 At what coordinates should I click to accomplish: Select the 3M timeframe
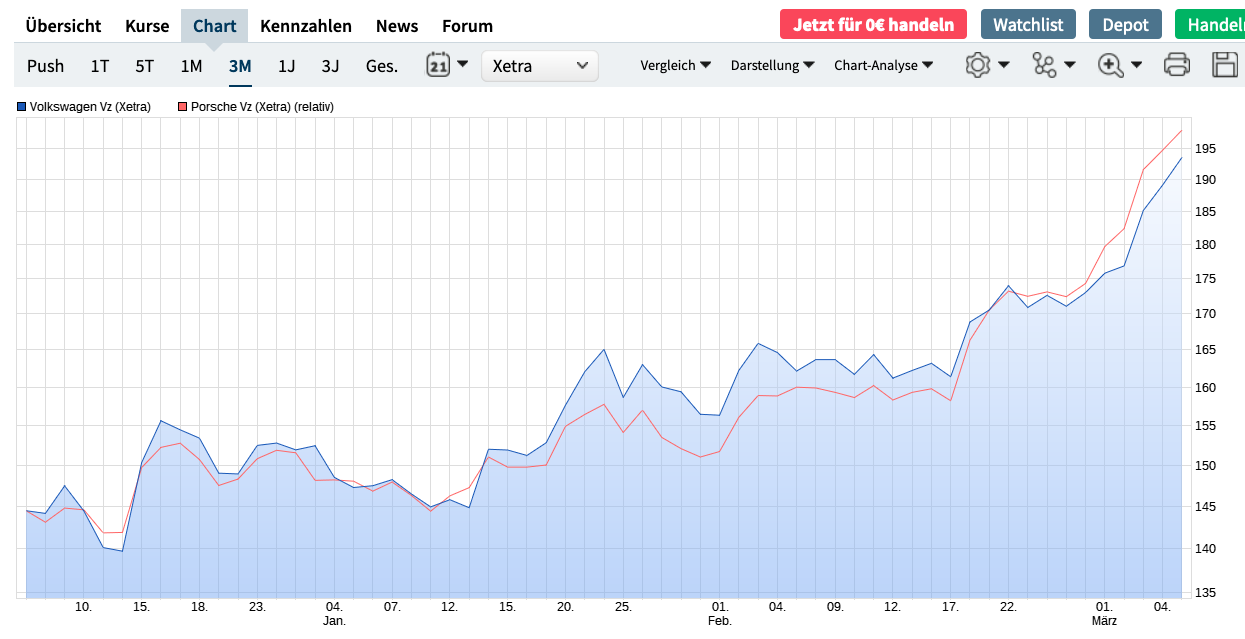pyautogui.click(x=240, y=66)
